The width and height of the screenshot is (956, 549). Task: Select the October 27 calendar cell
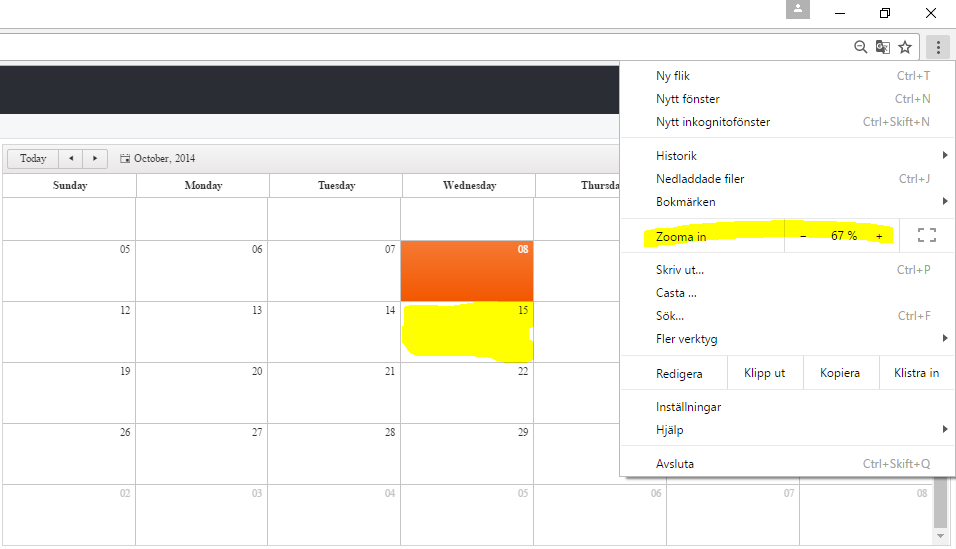[202, 454]
